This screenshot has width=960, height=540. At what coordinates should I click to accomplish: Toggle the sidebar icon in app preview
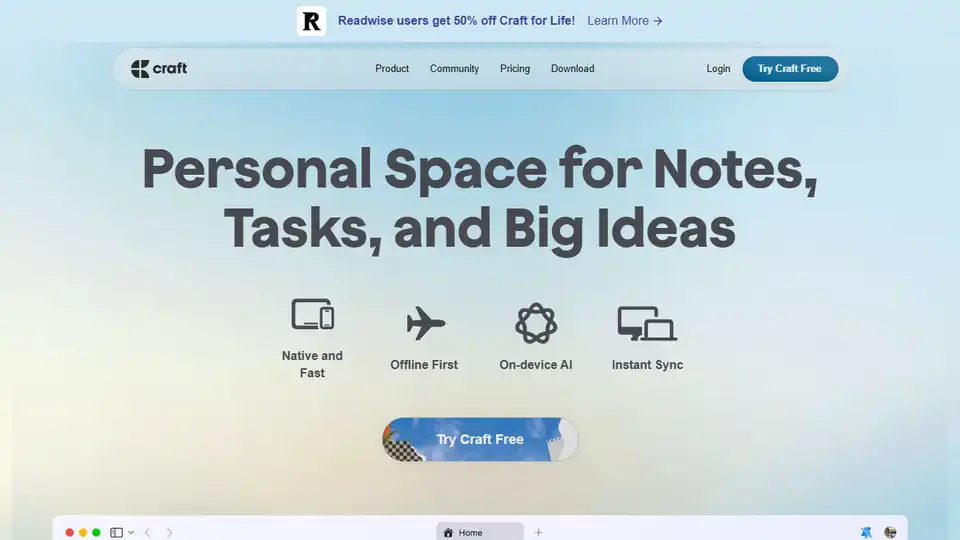tap(116, 533)
